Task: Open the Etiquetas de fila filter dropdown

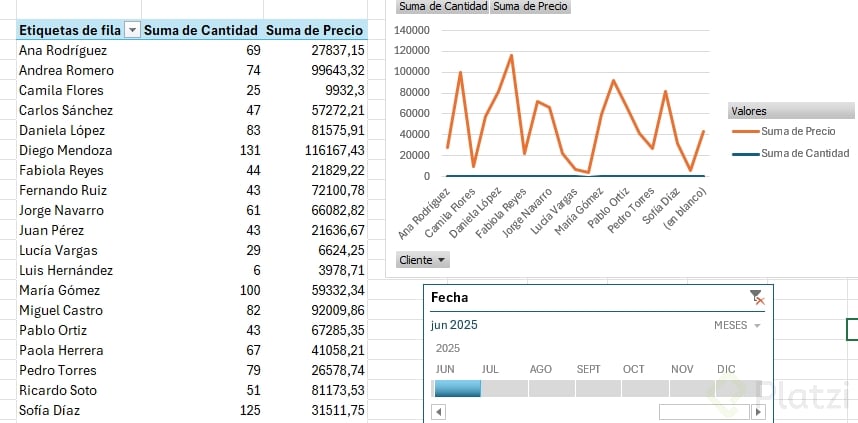Action: tap(132, 31)
